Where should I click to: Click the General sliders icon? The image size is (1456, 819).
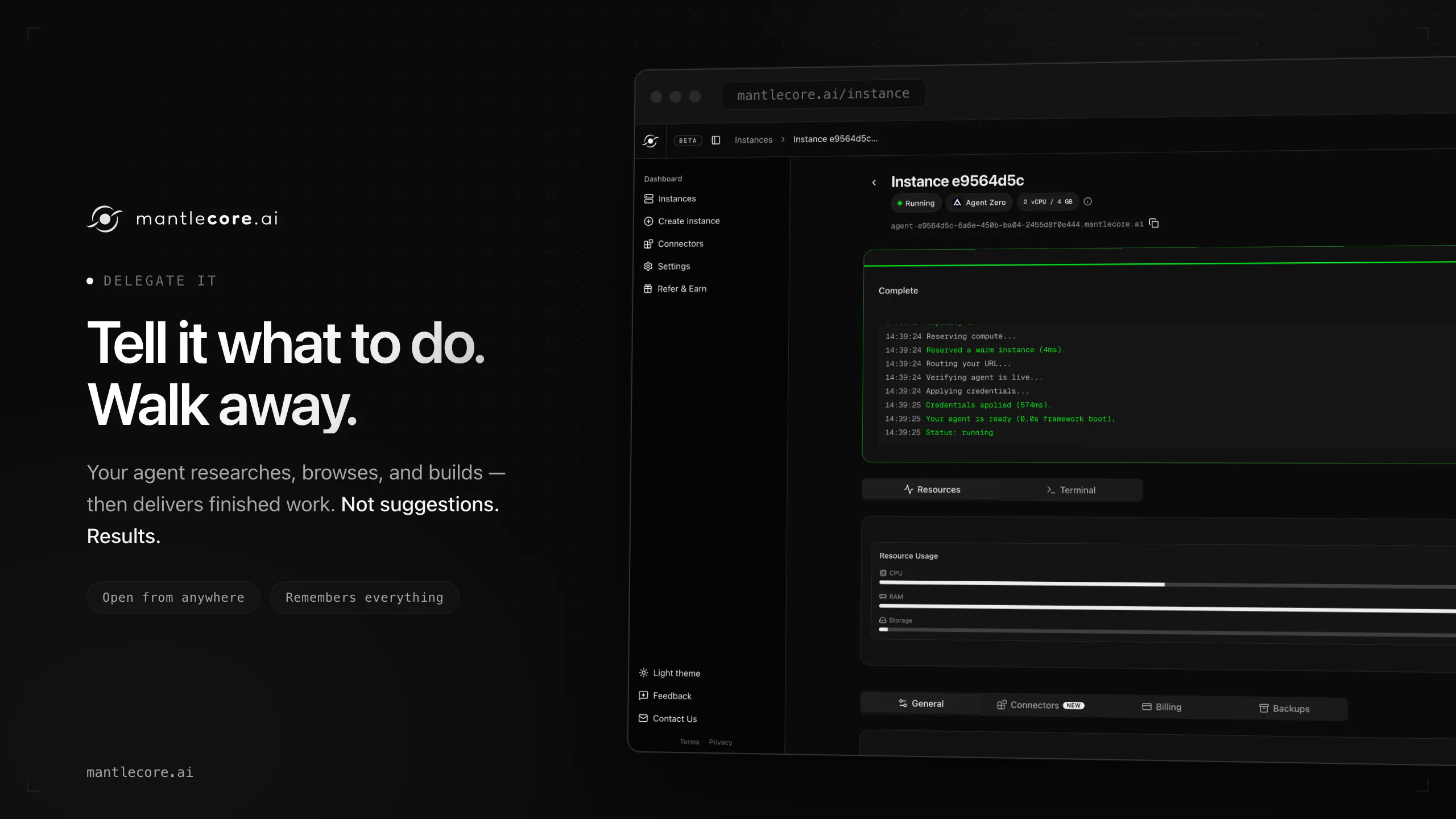pyautogui.click(x=903, y=704)
